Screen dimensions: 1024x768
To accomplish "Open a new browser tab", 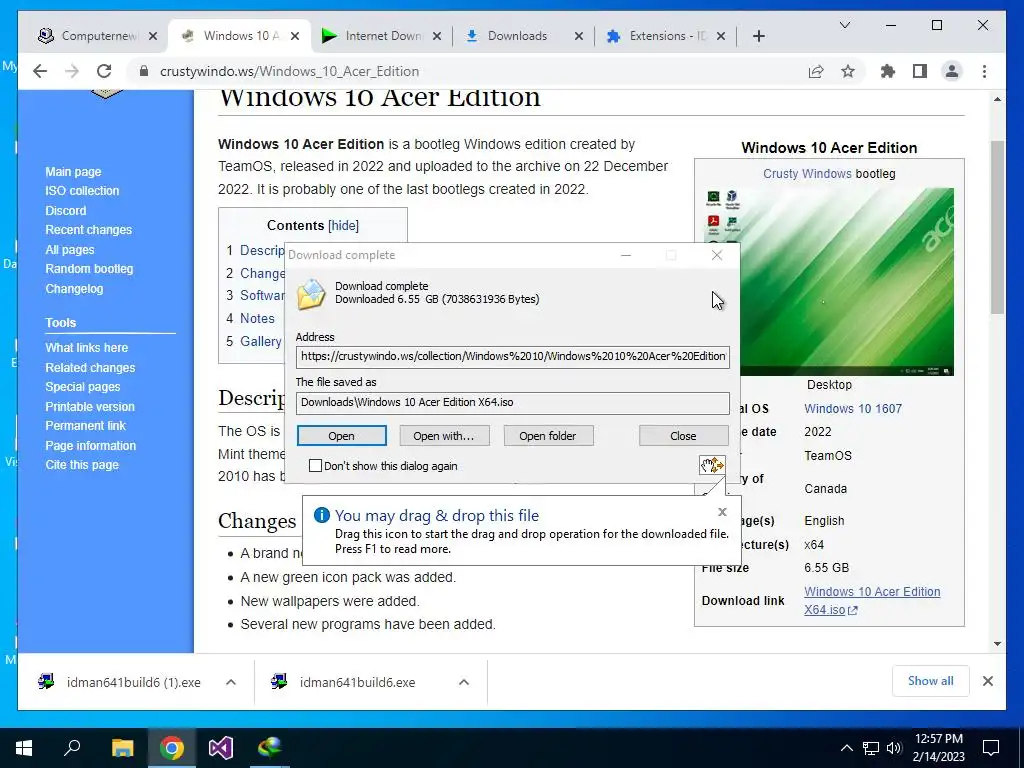I will 758,37.
